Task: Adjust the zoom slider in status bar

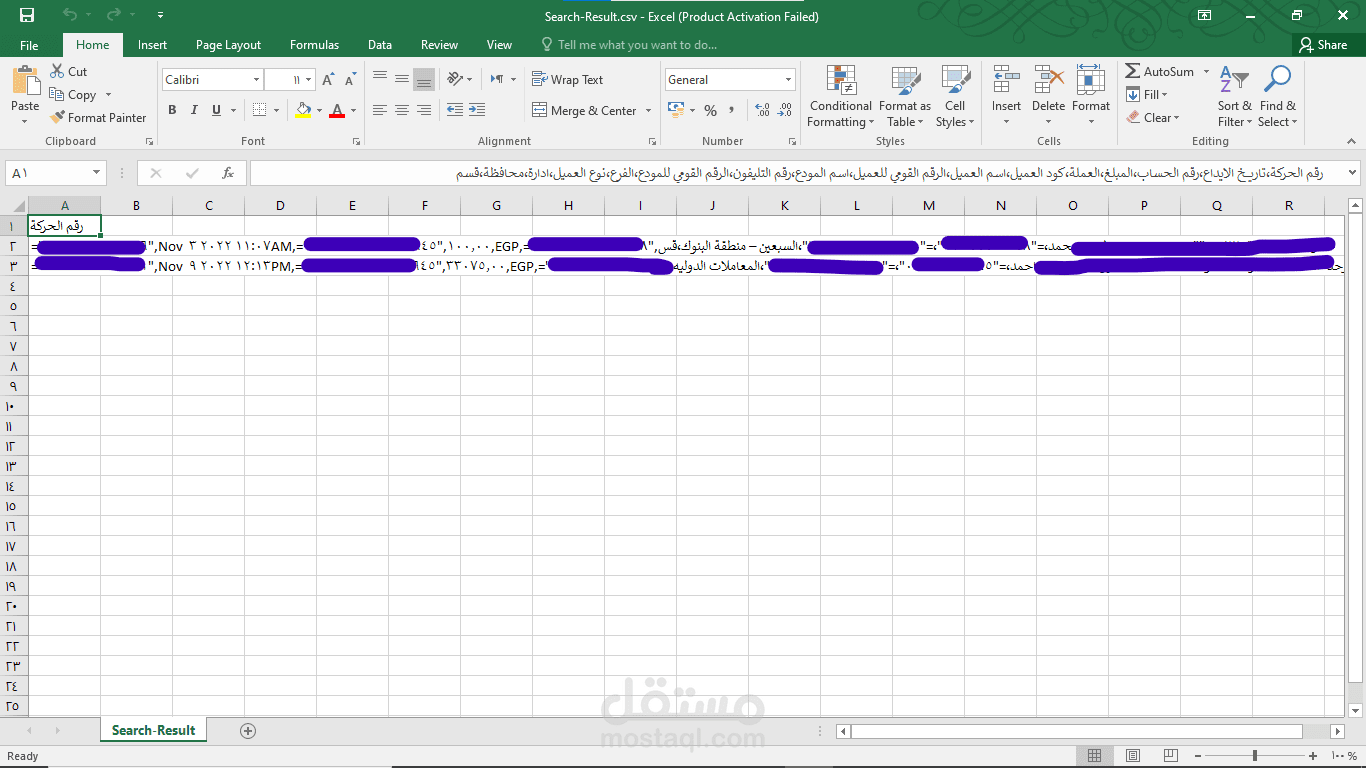Action: [1255, 756]
